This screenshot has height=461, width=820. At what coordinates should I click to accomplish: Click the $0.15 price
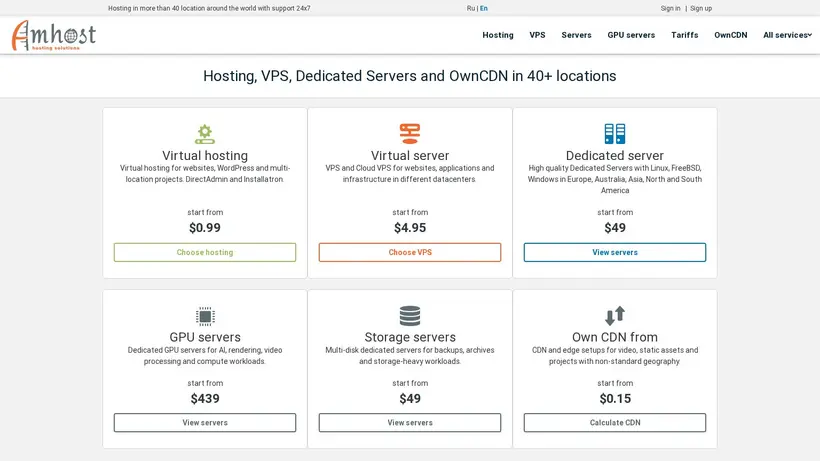615,399
